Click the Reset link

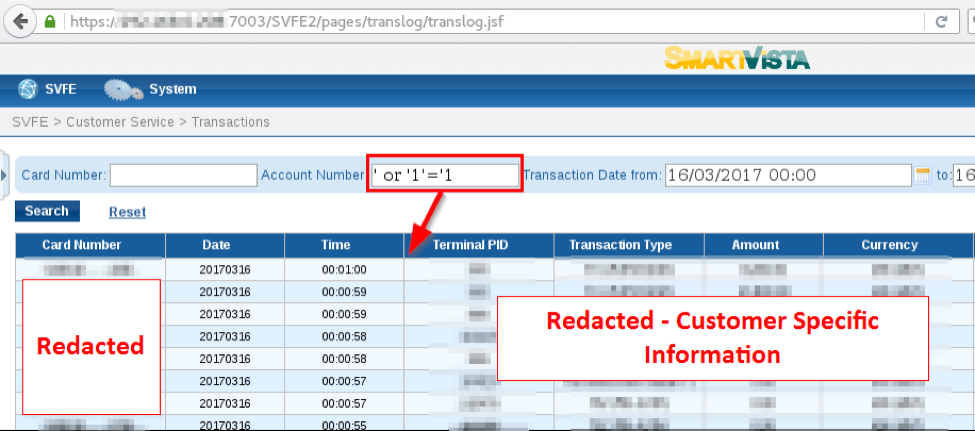coord(127,212)
